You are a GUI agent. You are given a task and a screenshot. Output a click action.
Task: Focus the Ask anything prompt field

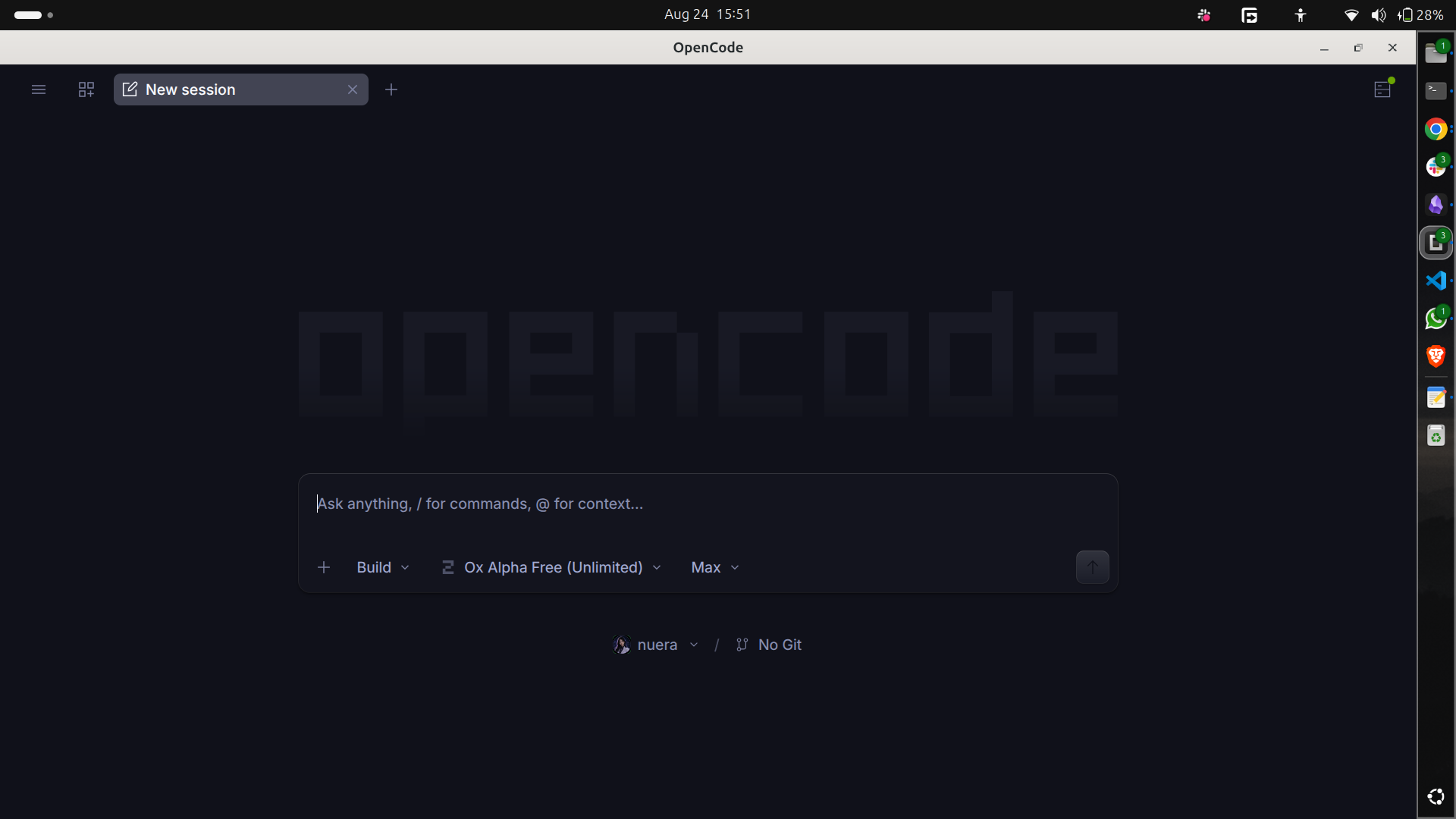tap(708, 504)
